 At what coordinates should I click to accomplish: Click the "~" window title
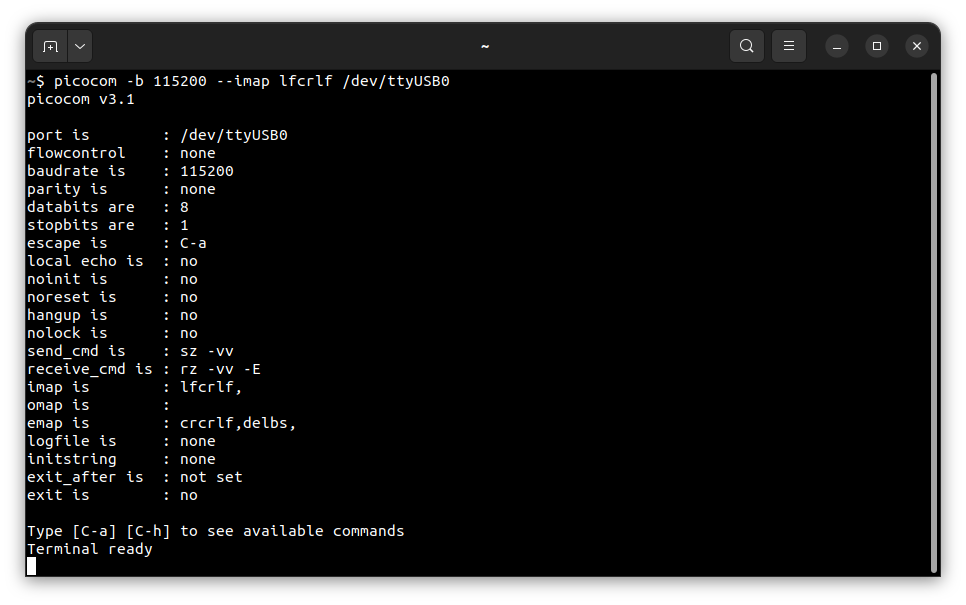click(x=484, y=46)
